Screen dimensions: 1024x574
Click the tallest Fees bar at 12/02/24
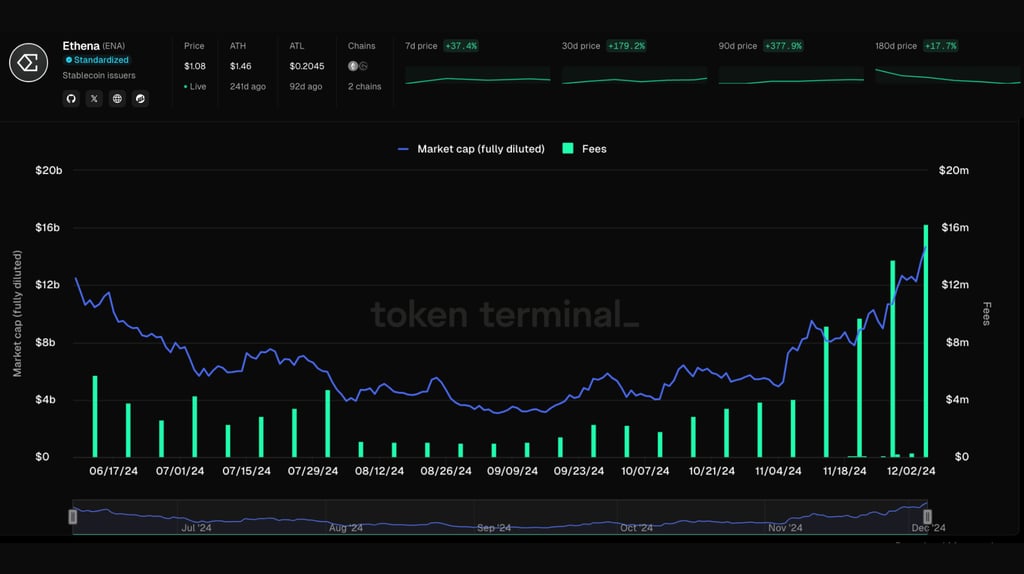point(926,341)
